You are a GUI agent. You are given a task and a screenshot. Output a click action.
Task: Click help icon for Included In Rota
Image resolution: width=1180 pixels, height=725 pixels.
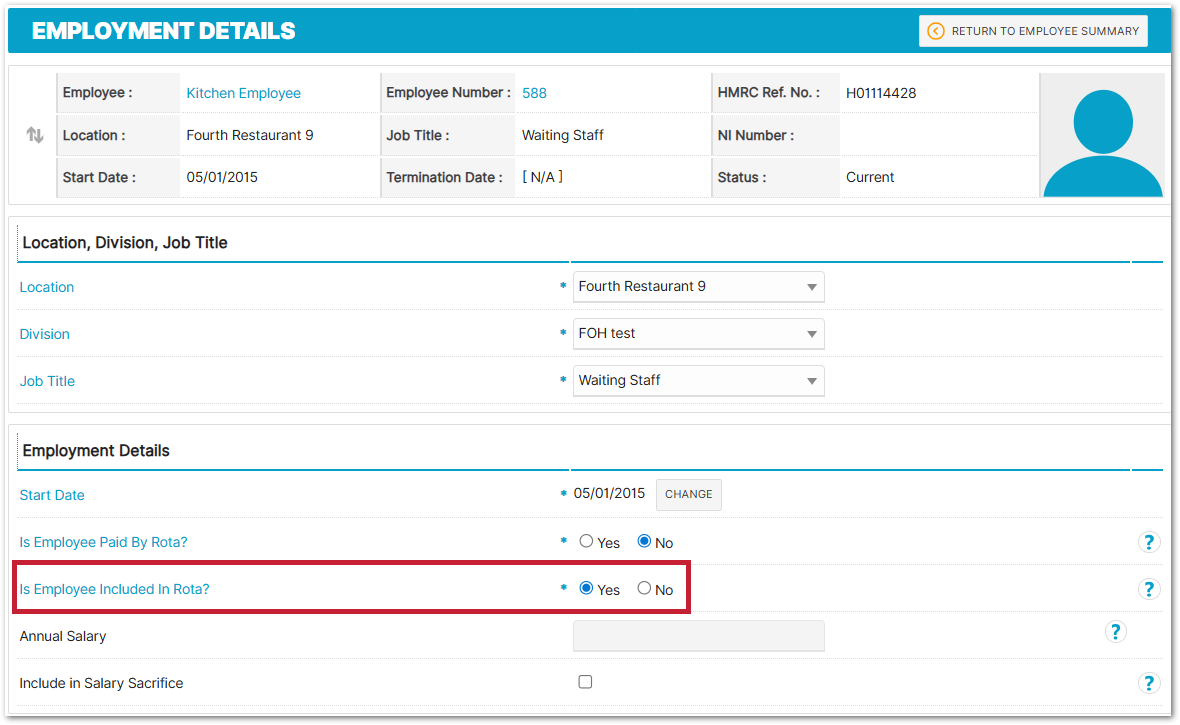pos(1149,589)
